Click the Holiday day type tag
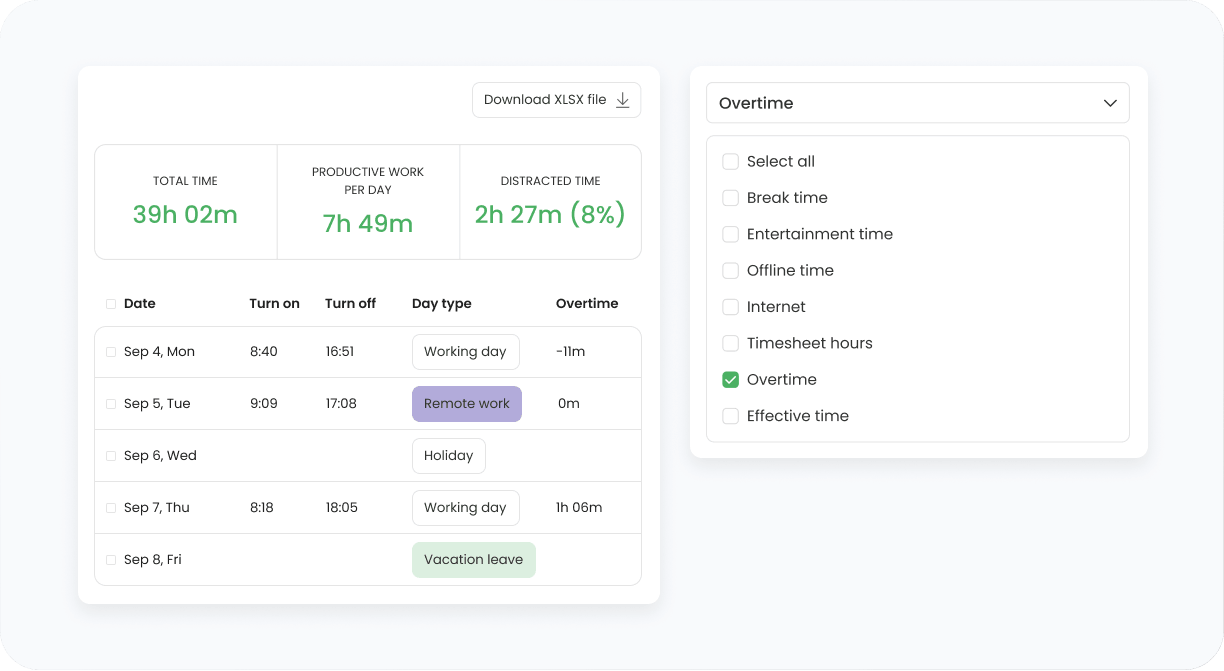 pyautogui.click(x=449, y=456)
